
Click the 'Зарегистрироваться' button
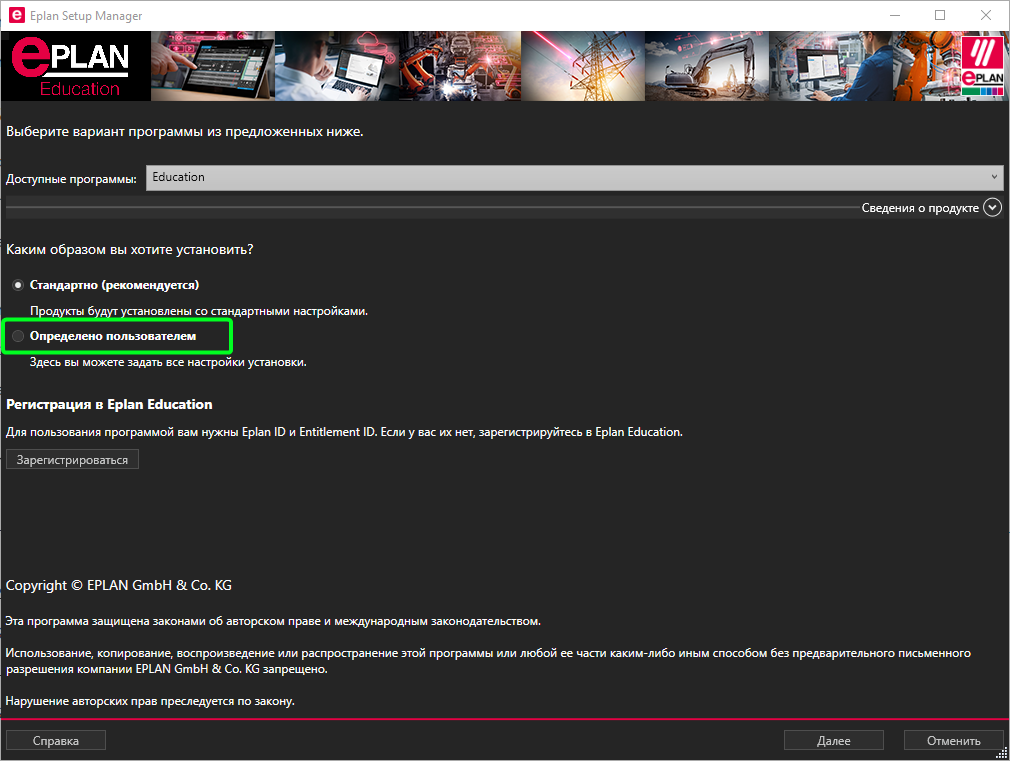(x=72, y=459)
